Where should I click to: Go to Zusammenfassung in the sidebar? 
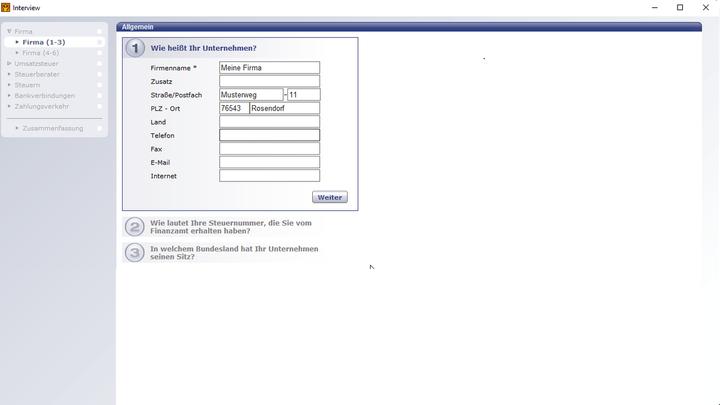53,128
